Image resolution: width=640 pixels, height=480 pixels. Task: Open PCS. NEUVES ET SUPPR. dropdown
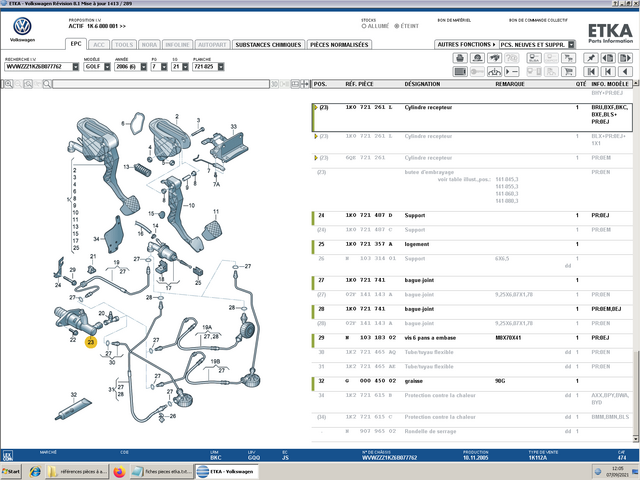click(x=571, y=44)
